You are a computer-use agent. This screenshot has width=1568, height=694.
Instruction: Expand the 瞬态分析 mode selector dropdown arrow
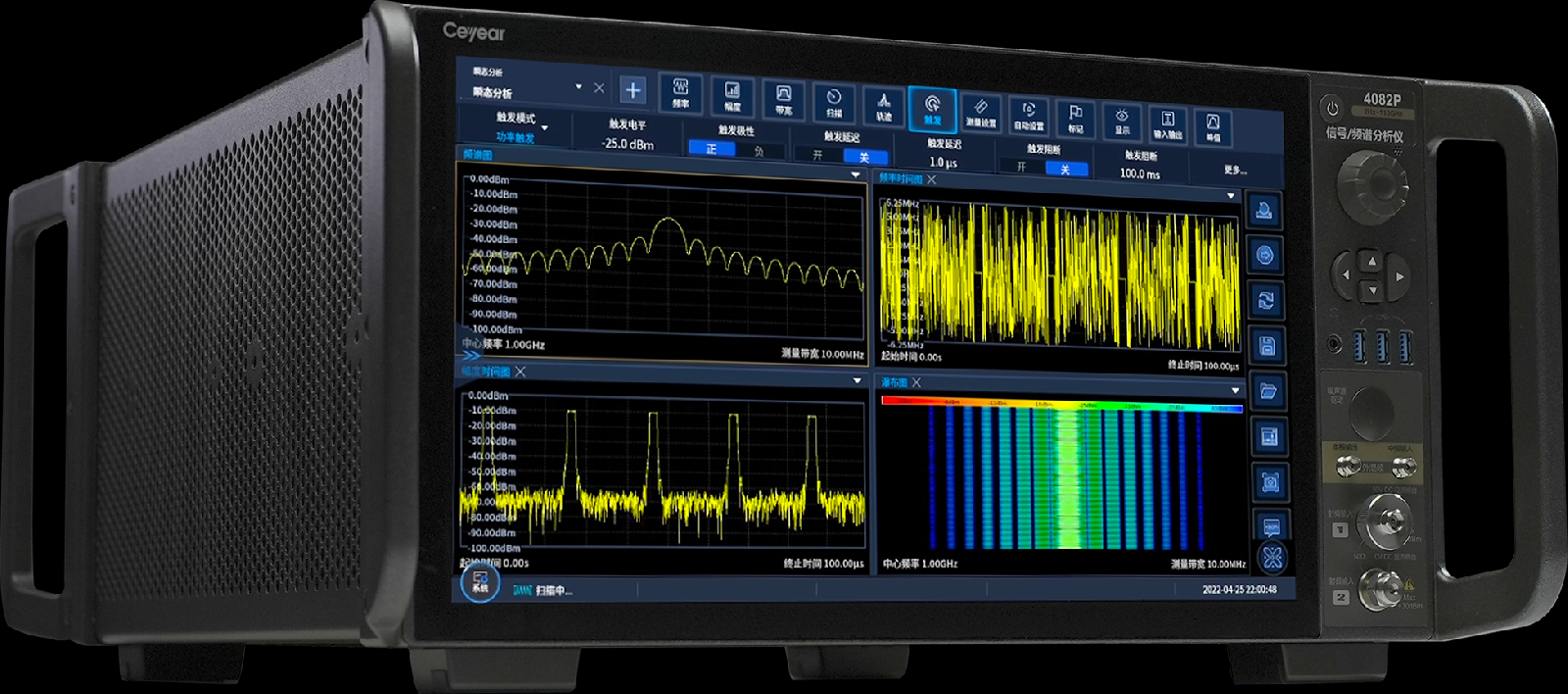[x=578, y=87]
